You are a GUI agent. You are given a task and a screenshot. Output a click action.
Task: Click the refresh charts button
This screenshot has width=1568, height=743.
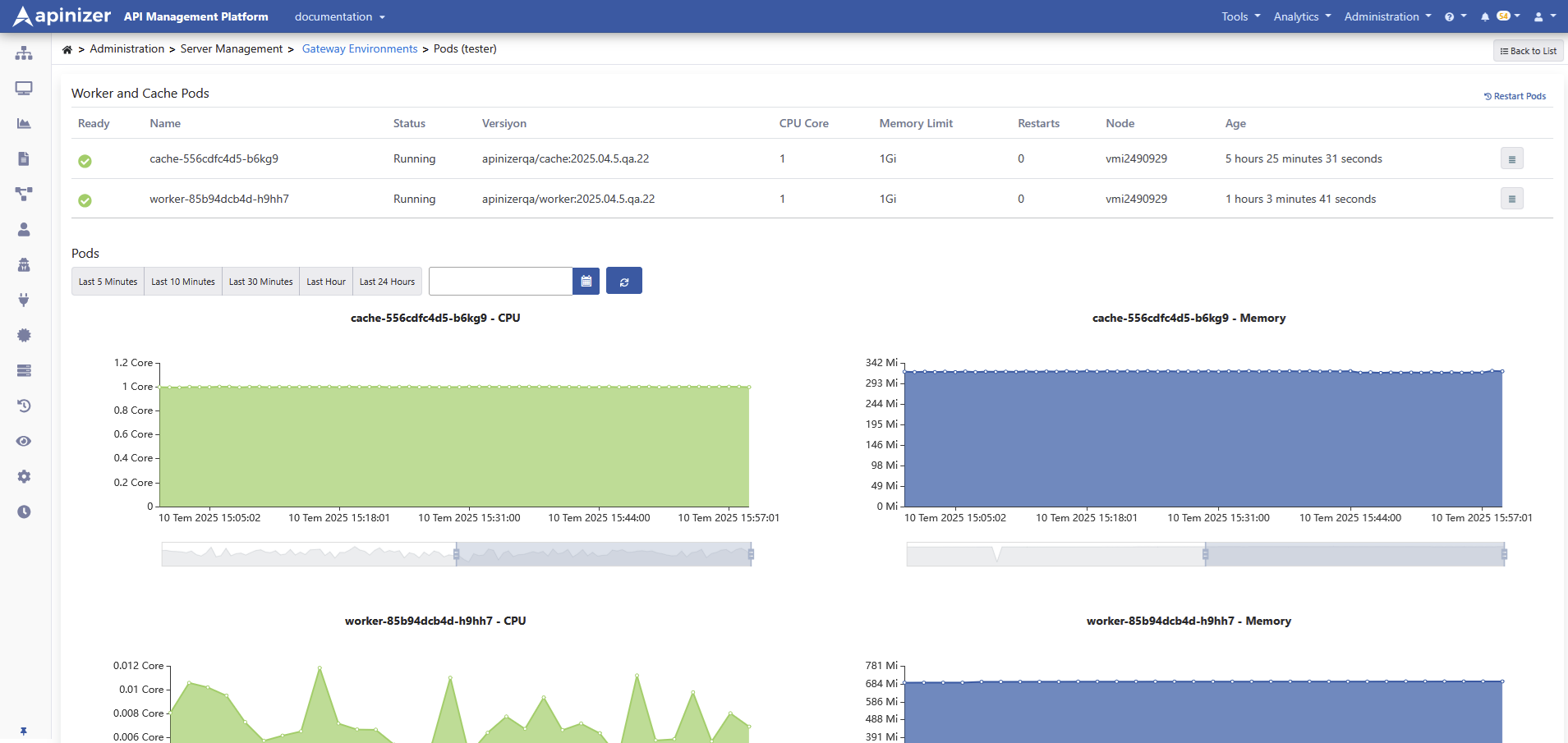pyautogui.click(x=623, y=282)
